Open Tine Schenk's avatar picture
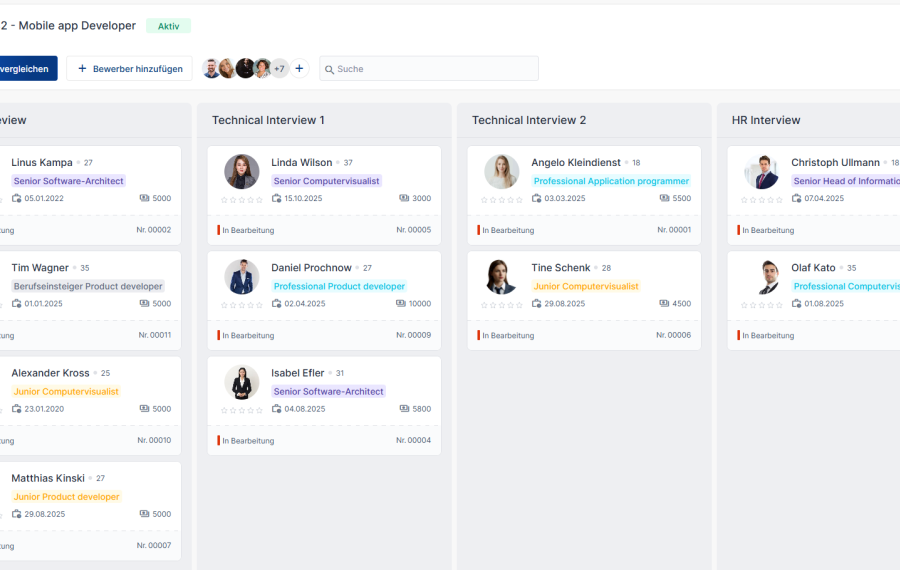Screen dimensions: 900x570 [x=502, y=277]
